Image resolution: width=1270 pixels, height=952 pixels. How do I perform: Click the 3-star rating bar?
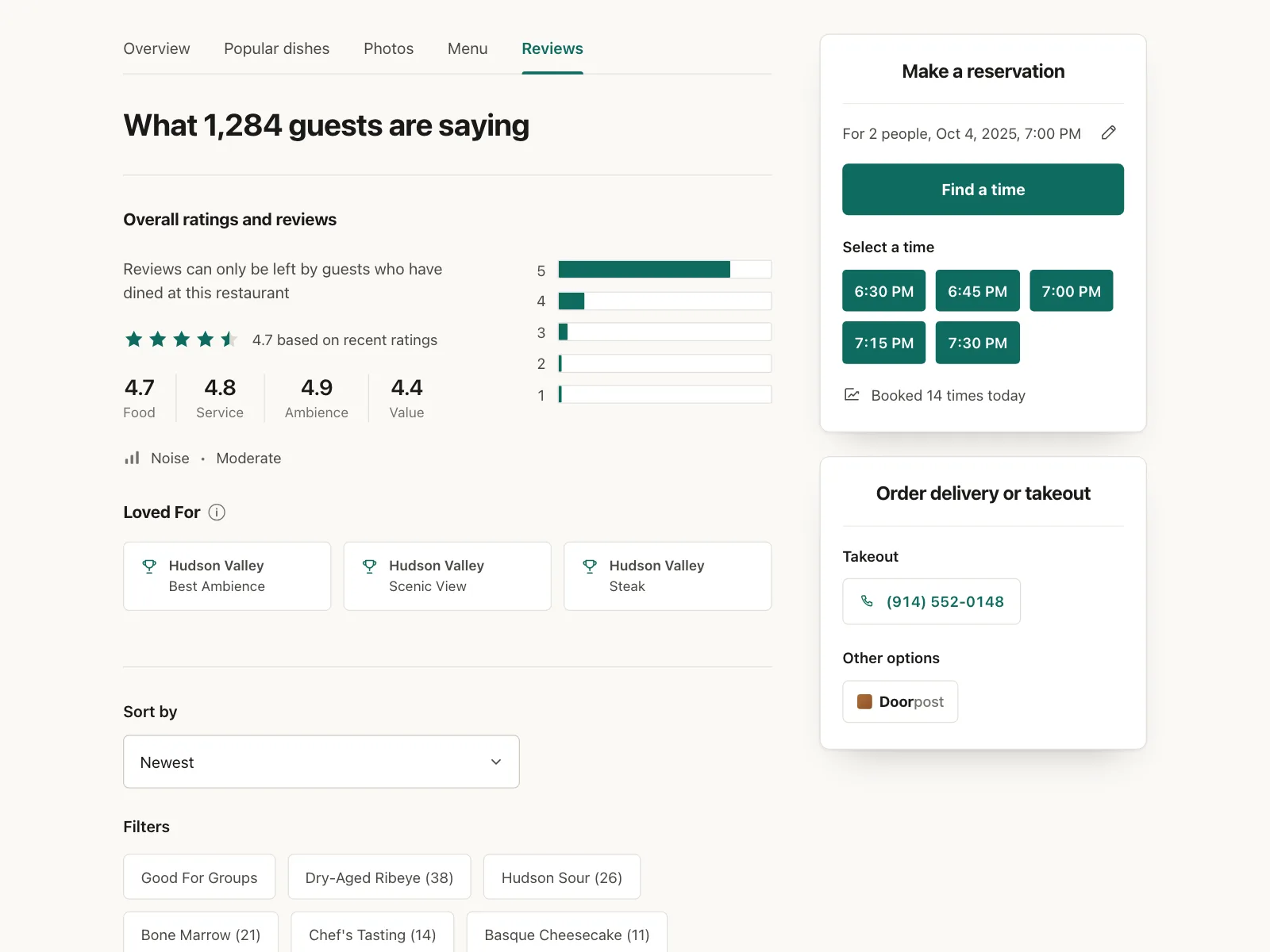click(664, 332)
